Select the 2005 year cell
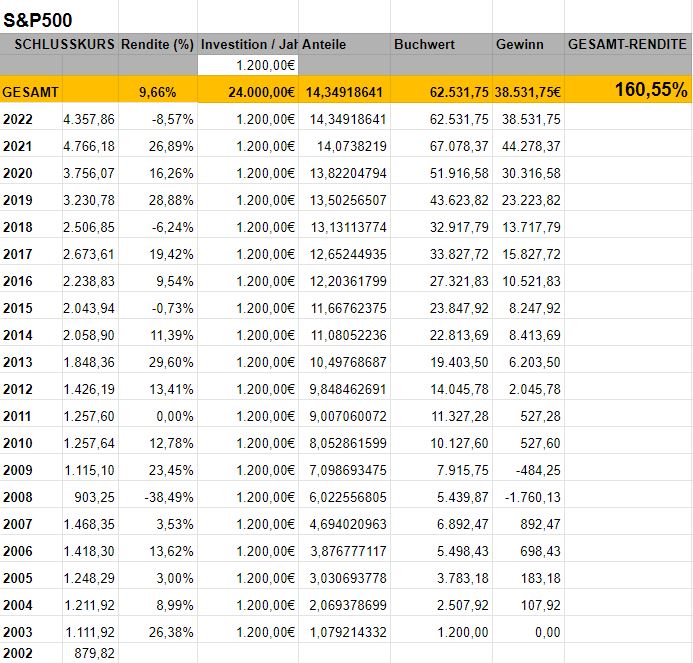The image size is (693, 663). pos(18,578)
